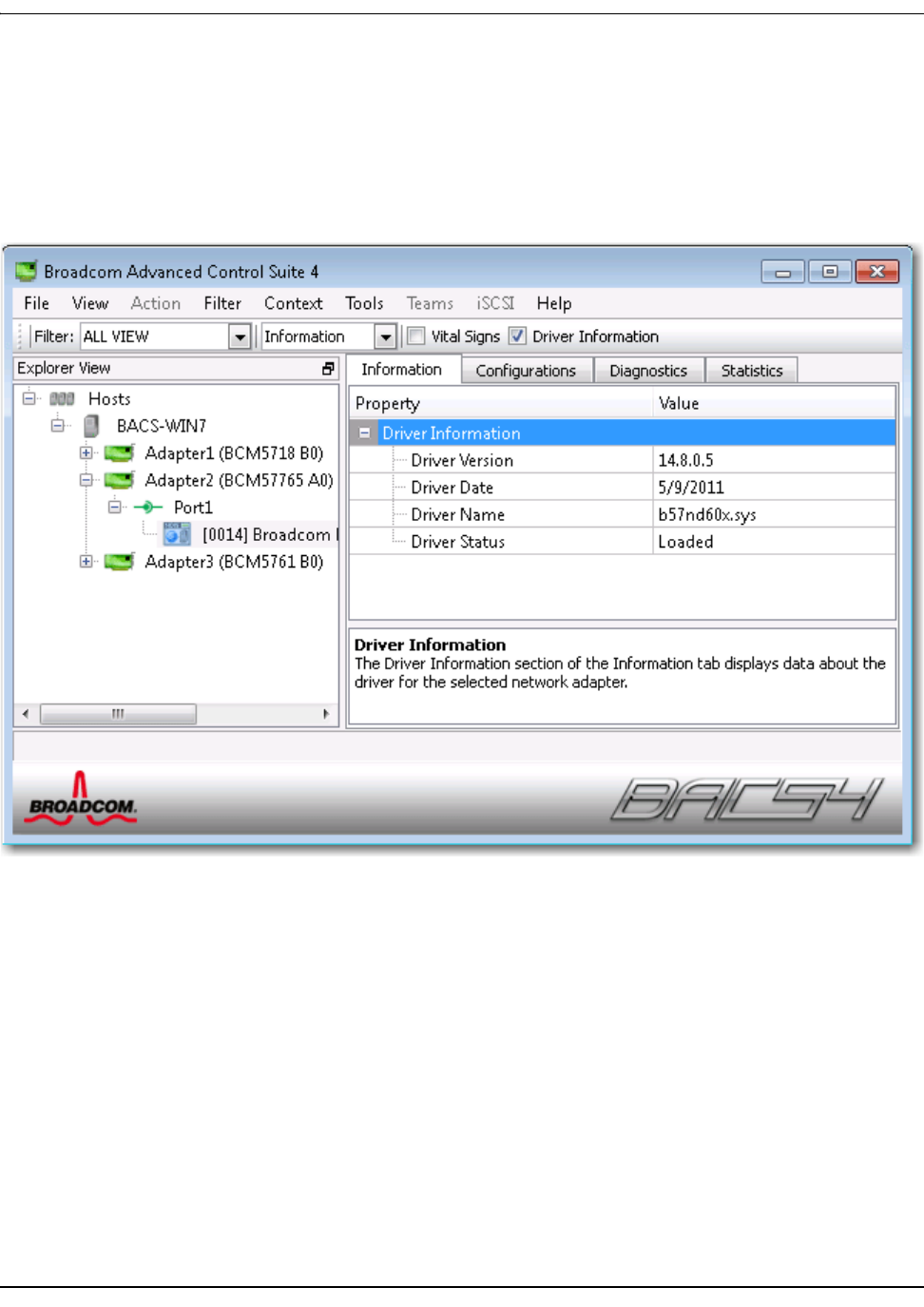Switch to the Statistics tab
Screen dimensions: 924x1307
click(752, 371)
